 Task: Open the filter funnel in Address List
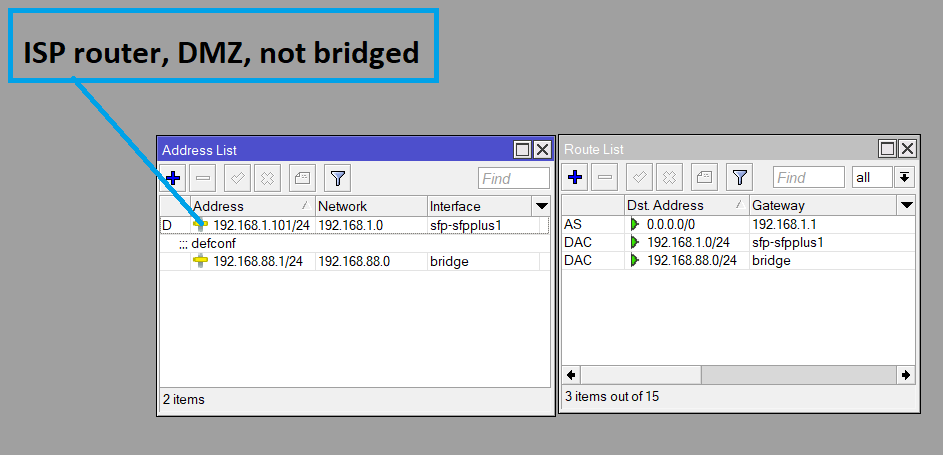point(337,178)
